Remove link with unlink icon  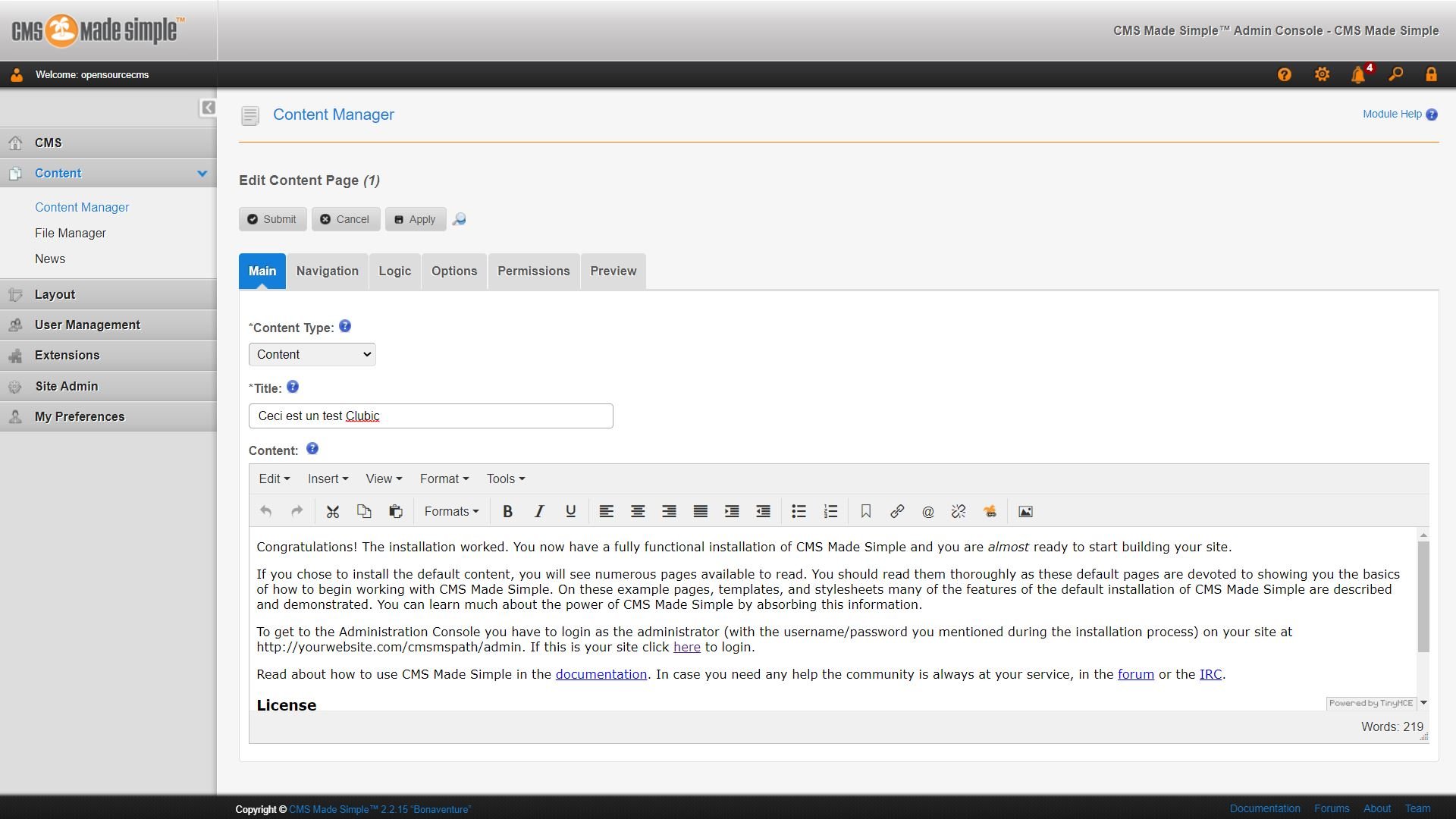tap(959, 512)
